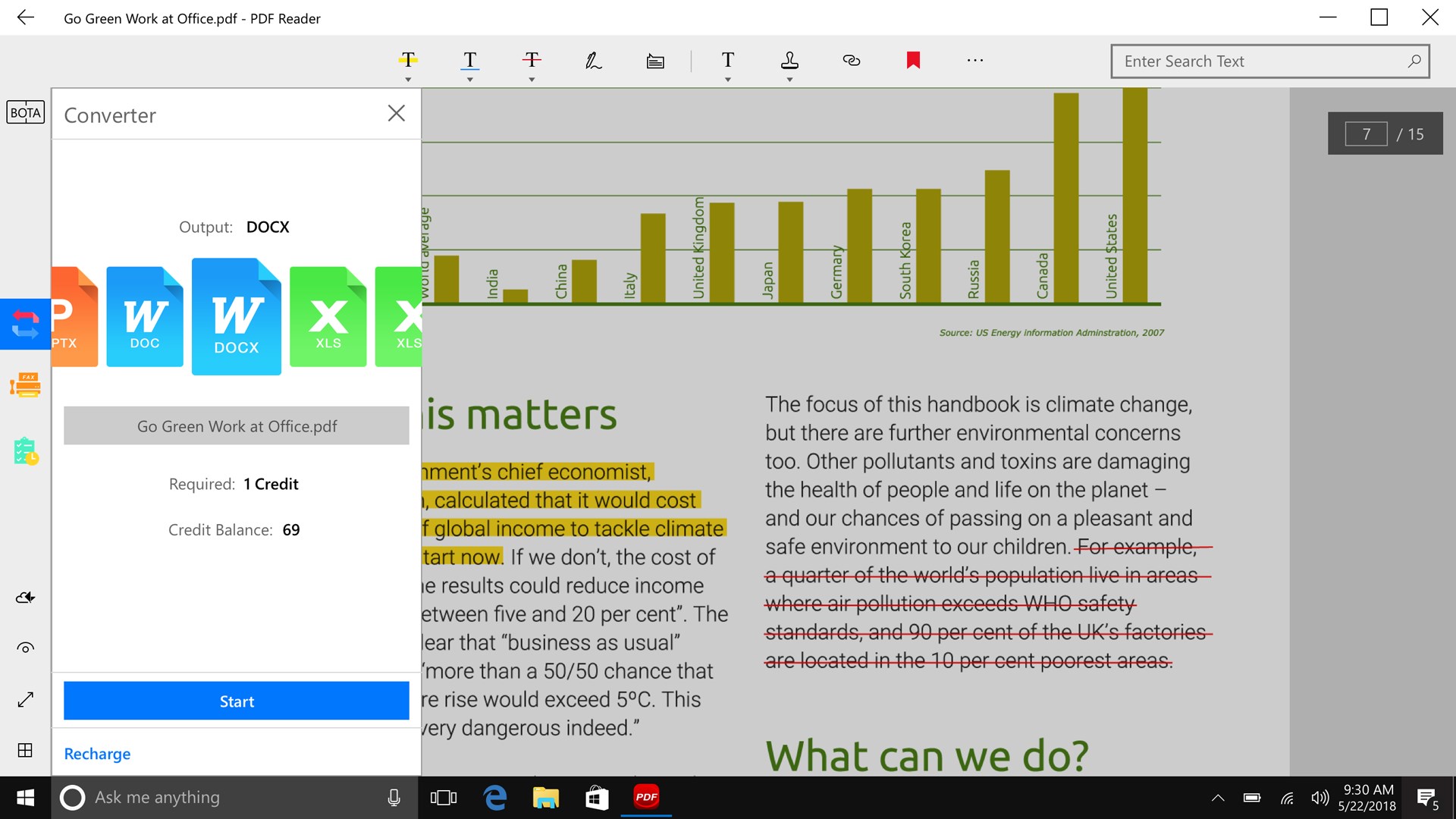The image size is (1456, 819).
Task: Add a sticky note annotation
Action: pyautogui.click(x=655, y=61)
